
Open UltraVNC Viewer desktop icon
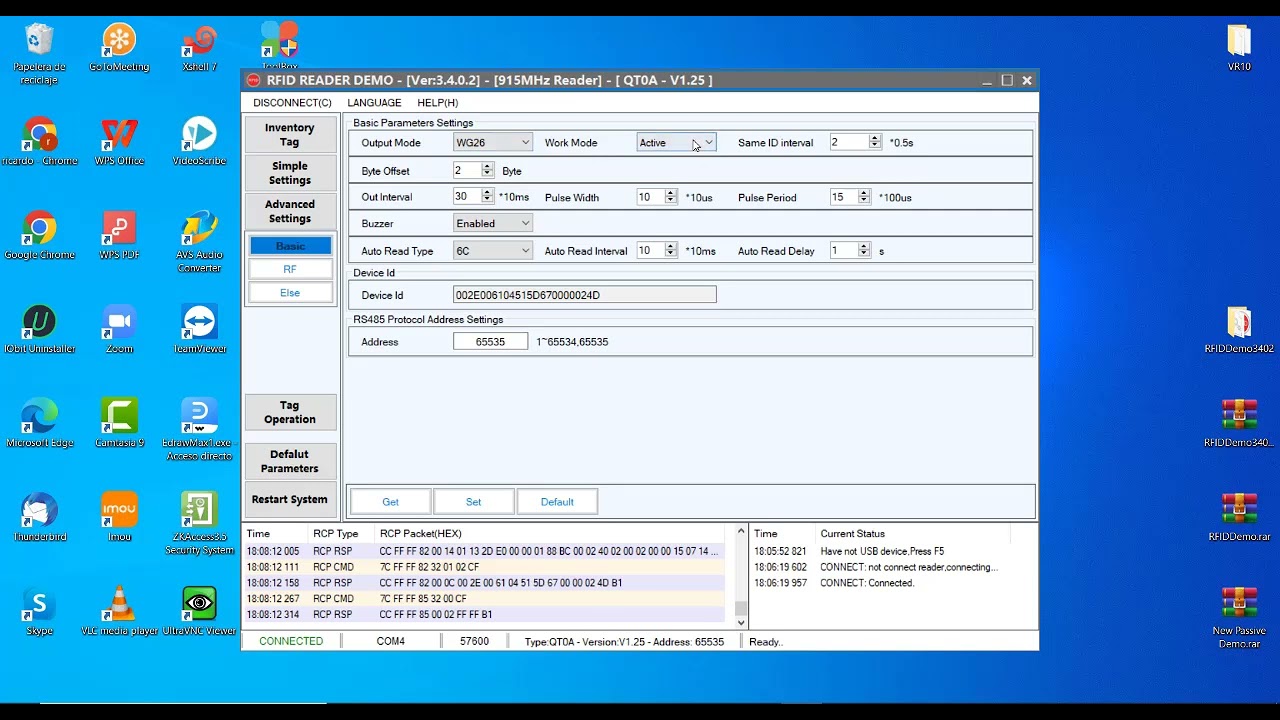pos(199,611)
